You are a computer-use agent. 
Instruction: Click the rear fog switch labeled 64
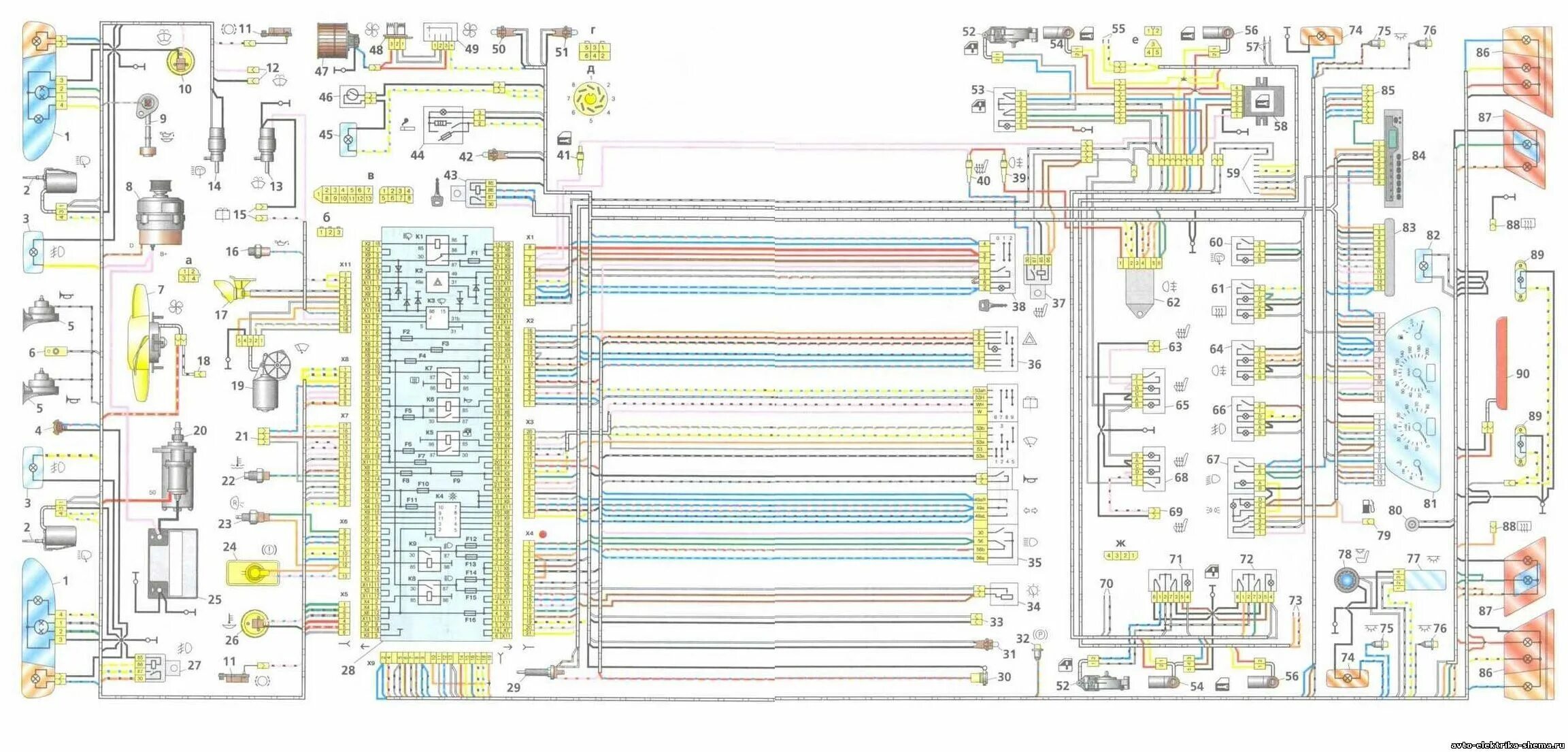click(x=1248, y=361)
